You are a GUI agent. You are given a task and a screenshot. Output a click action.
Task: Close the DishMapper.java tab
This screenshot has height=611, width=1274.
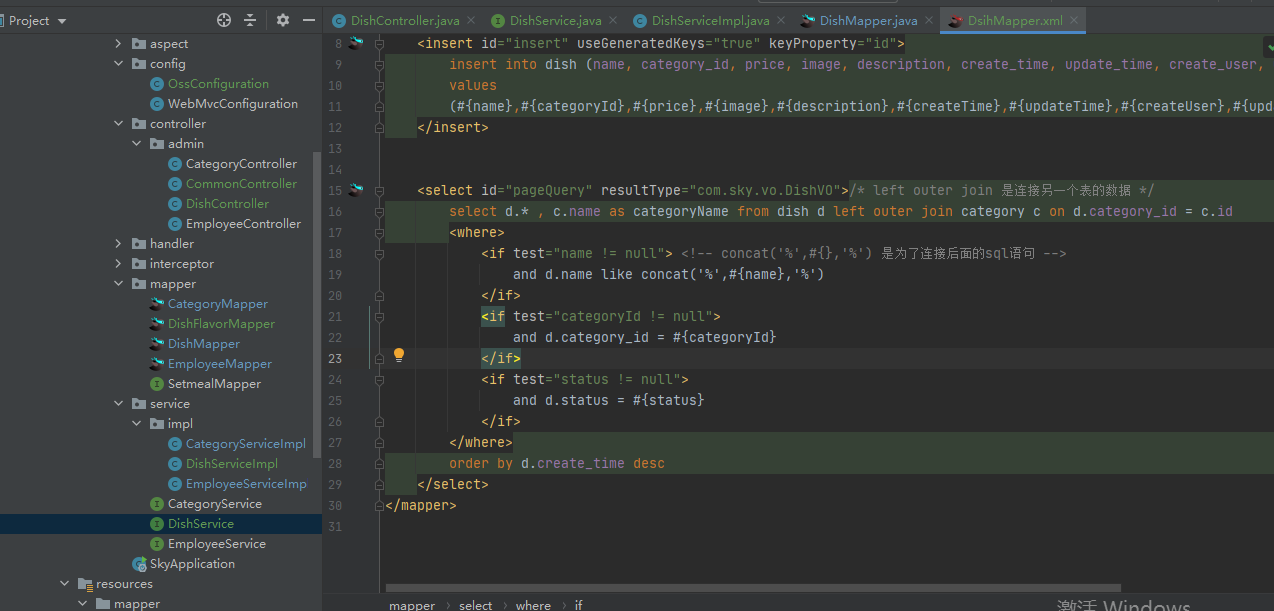[928, 20]
